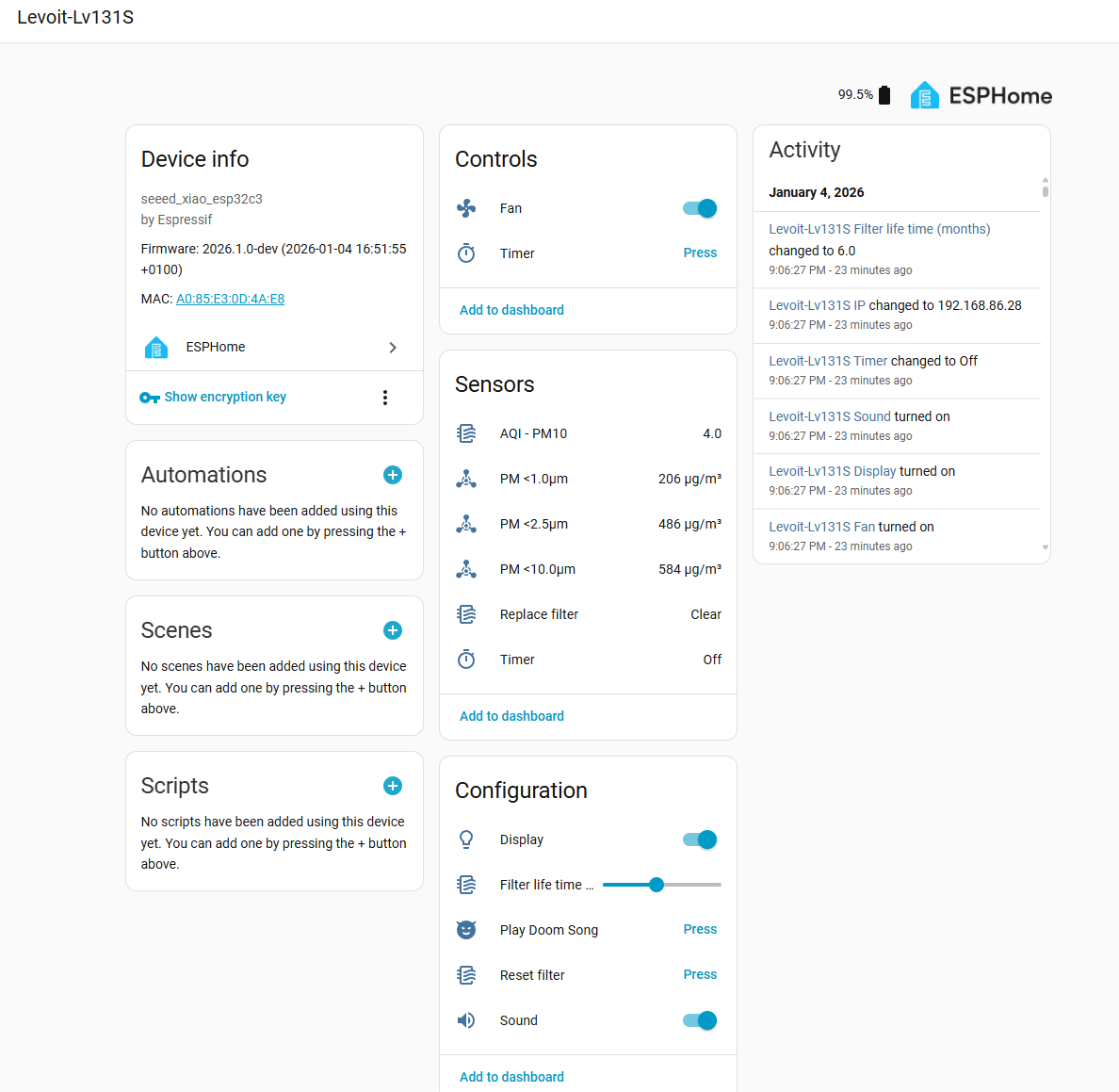
Task: Click the Replace filter icon
Action: [x=466, y=614]
